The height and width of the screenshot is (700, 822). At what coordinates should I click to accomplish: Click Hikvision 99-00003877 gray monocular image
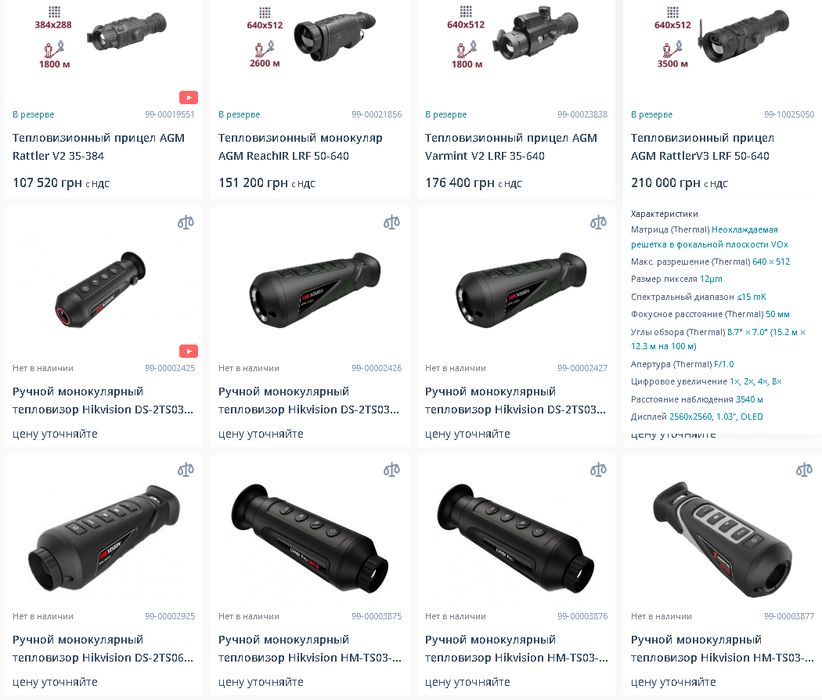pyautogui.click(x=722, y=539)
